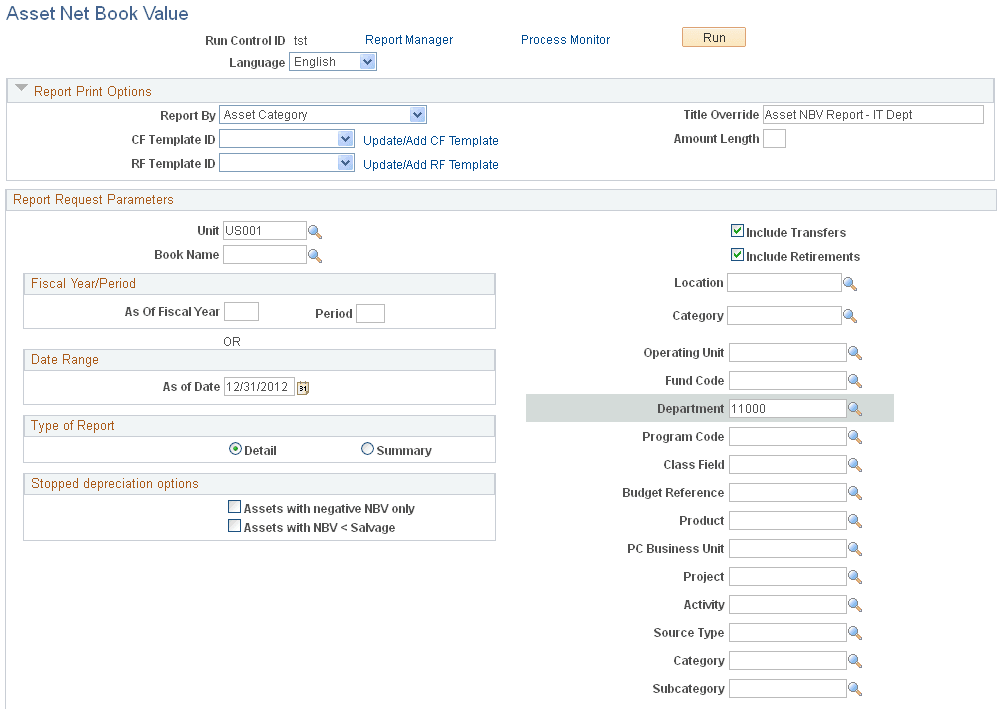Enable Assets with negative NBV only

coord(234,506)
